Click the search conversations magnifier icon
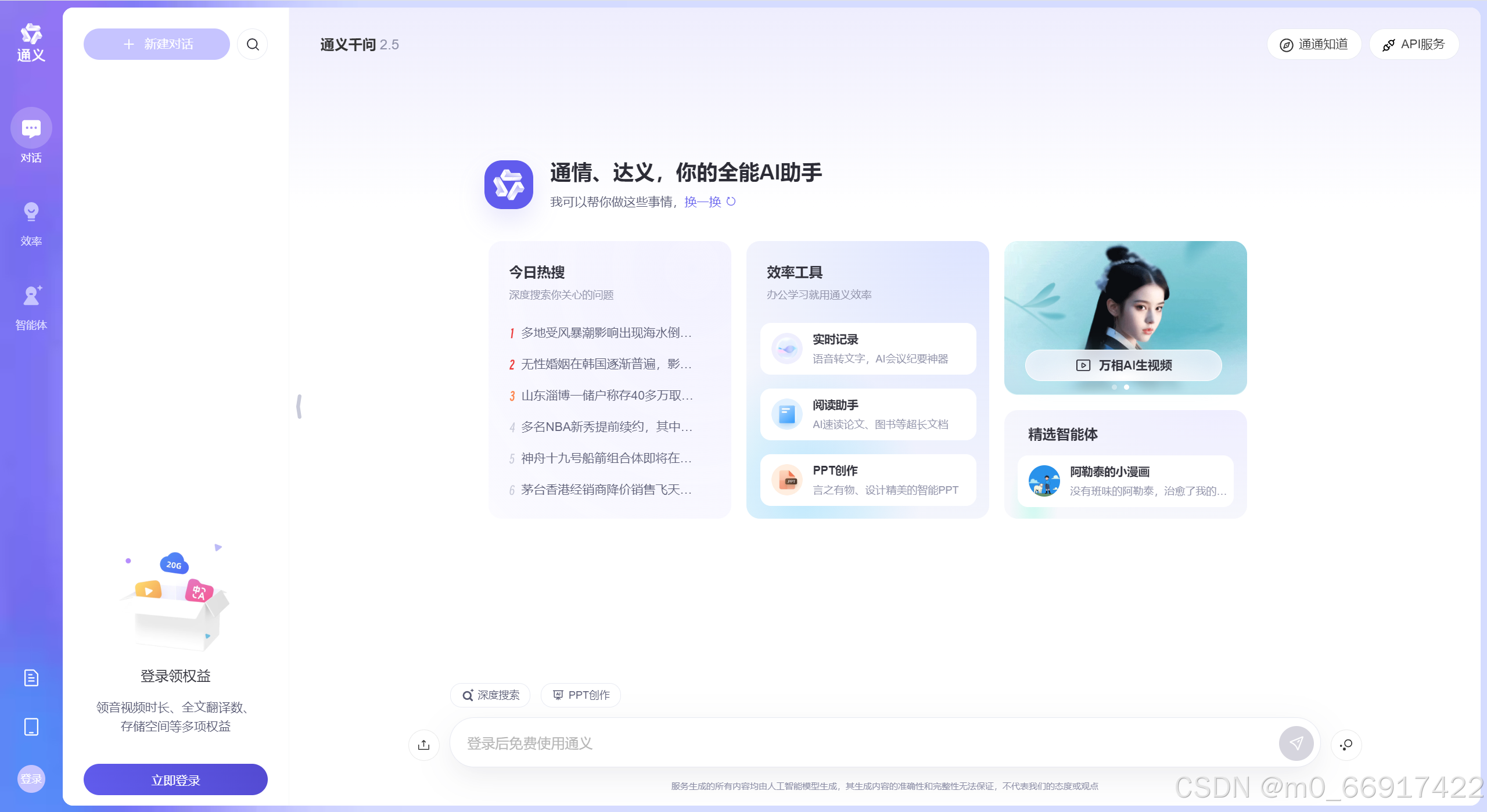This screenshot has height=812, width=1487. coord(253,44)
